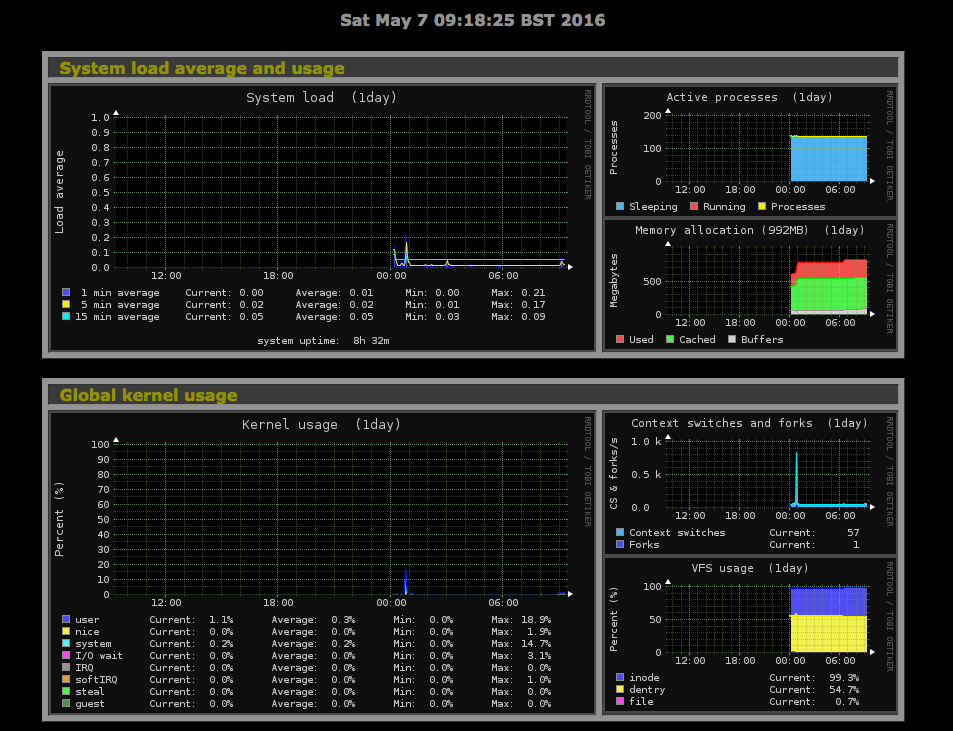Click the user Max value 18.9%

pos(536,619)
